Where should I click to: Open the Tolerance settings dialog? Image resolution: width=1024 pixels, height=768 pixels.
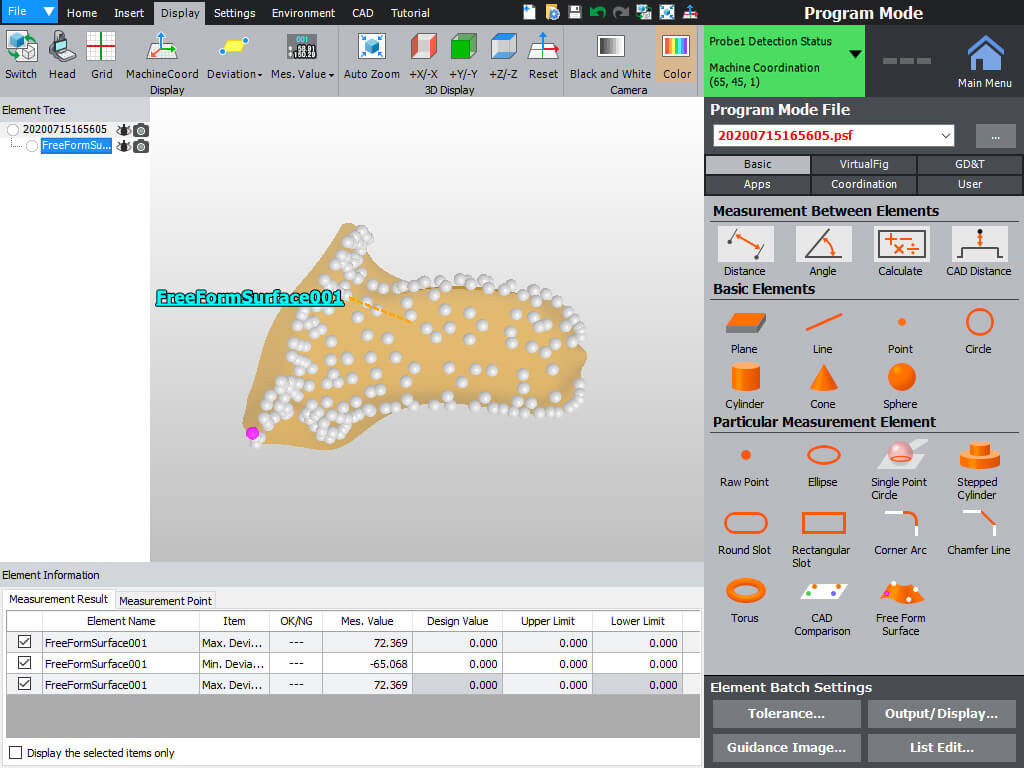pyautogui.click(x=786, y=714)
